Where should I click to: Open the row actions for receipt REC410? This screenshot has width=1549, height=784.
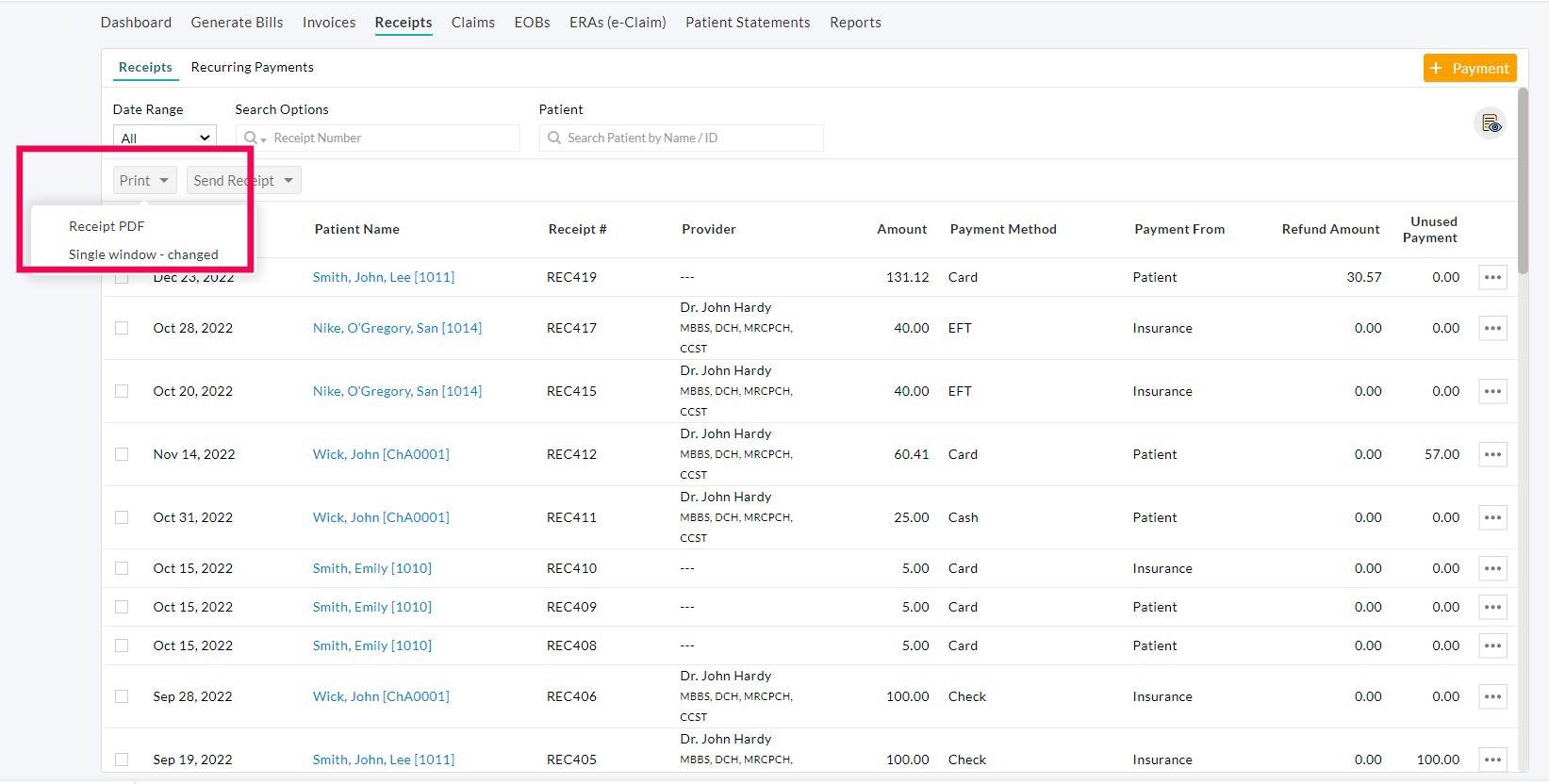point(1491,568)
